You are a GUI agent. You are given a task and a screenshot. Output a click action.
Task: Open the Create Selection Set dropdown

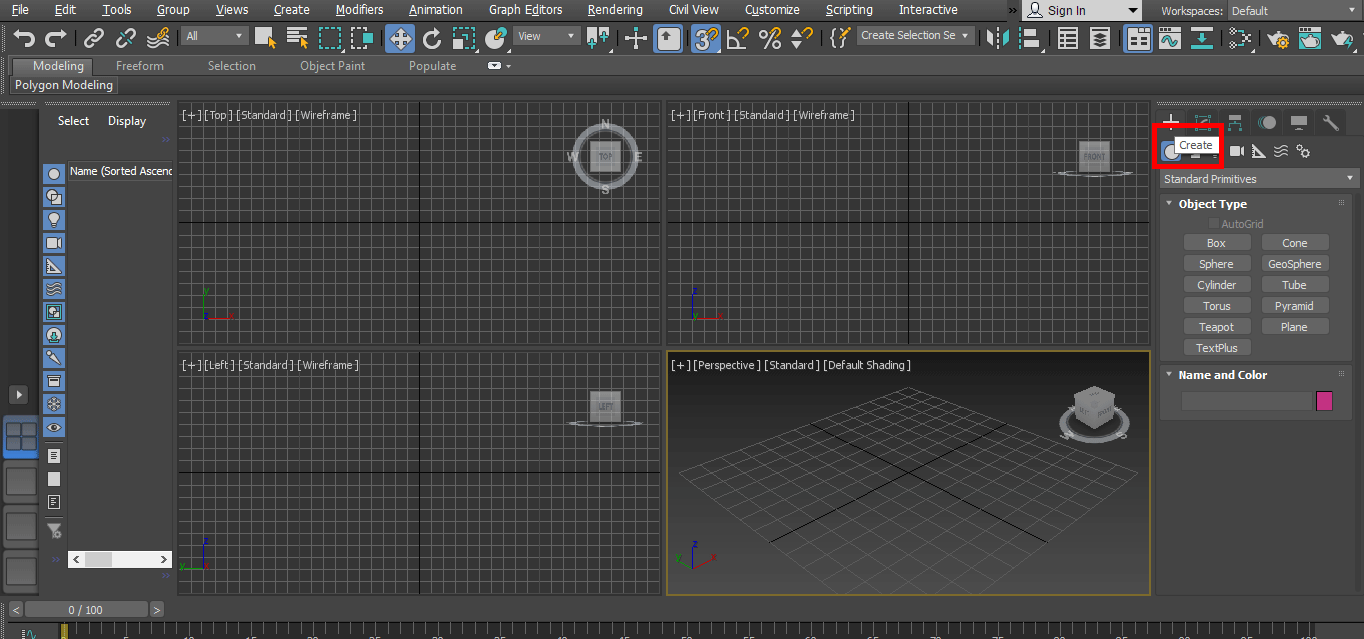915,35
